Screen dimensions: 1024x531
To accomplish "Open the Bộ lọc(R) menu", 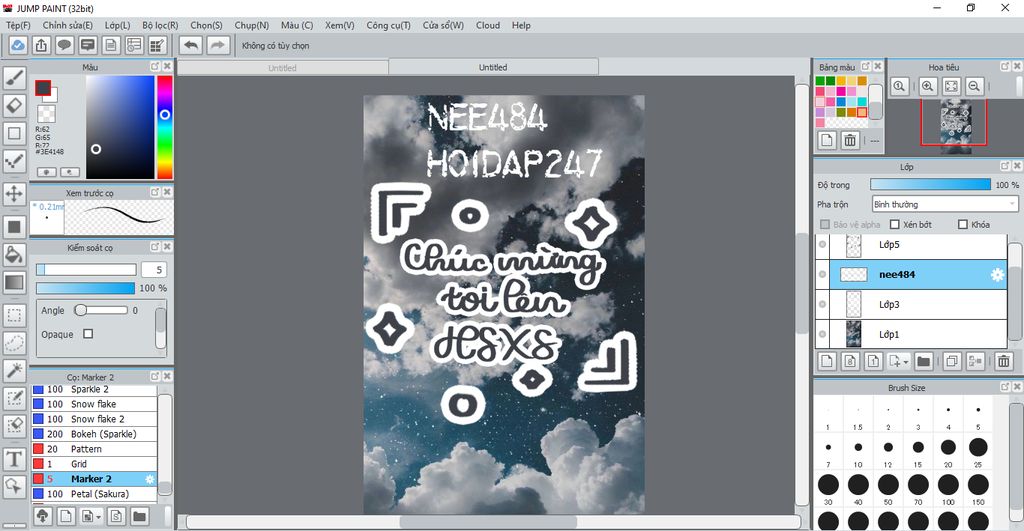I will [x=160, y=25].
